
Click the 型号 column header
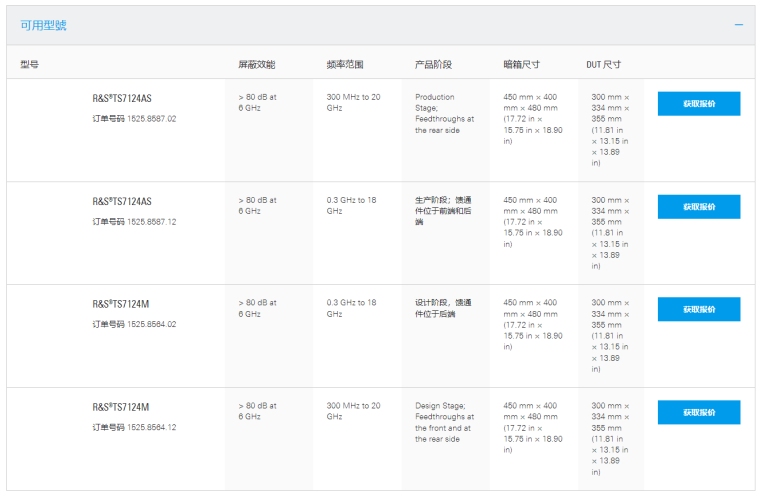[x=29, y=65]
